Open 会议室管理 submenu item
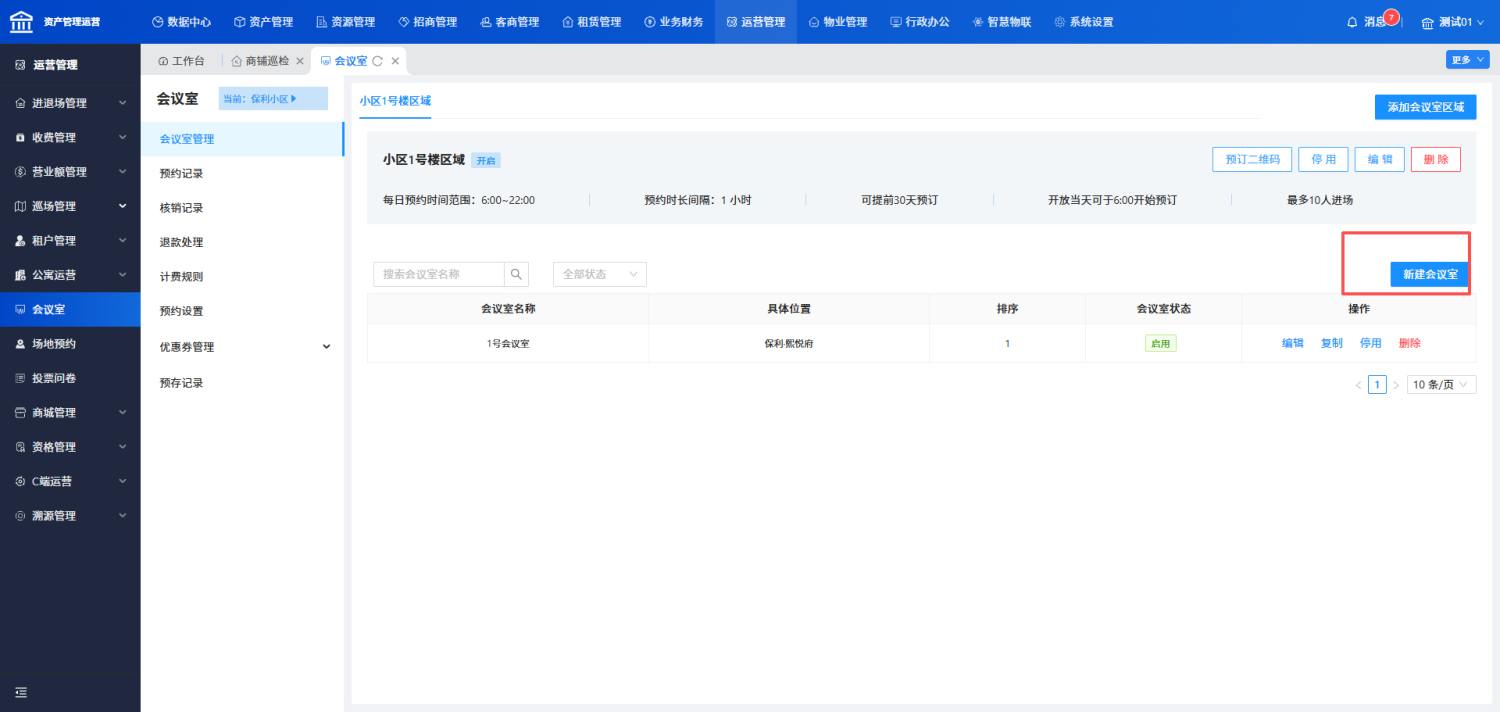 click(x=243, y=139)
